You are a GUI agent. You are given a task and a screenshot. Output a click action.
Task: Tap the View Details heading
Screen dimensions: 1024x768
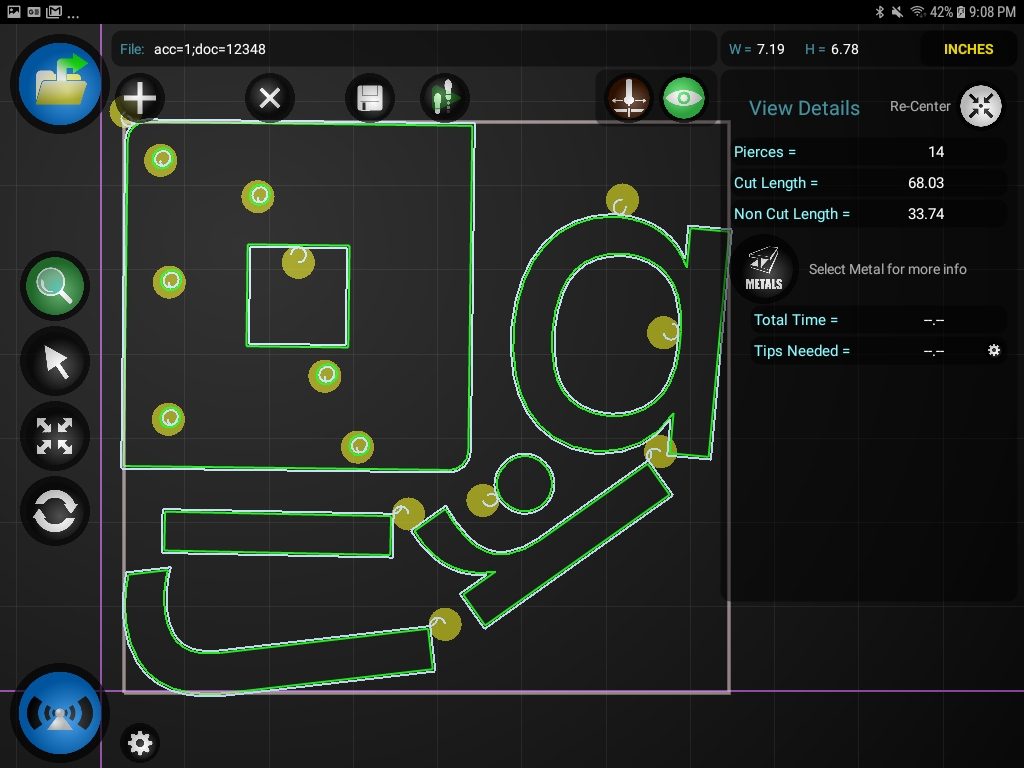click(804, 108)
